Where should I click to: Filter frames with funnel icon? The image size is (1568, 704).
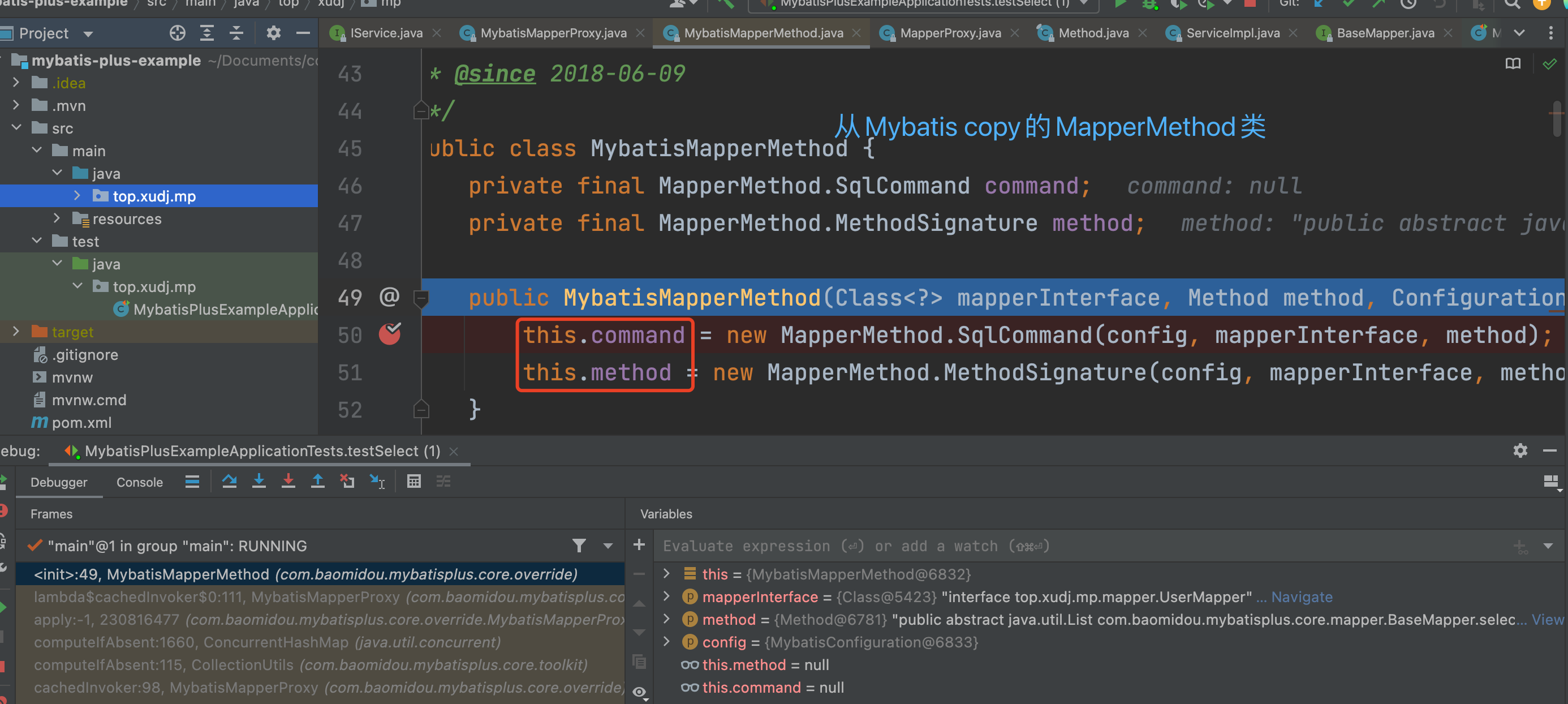(x=579, y=546)
